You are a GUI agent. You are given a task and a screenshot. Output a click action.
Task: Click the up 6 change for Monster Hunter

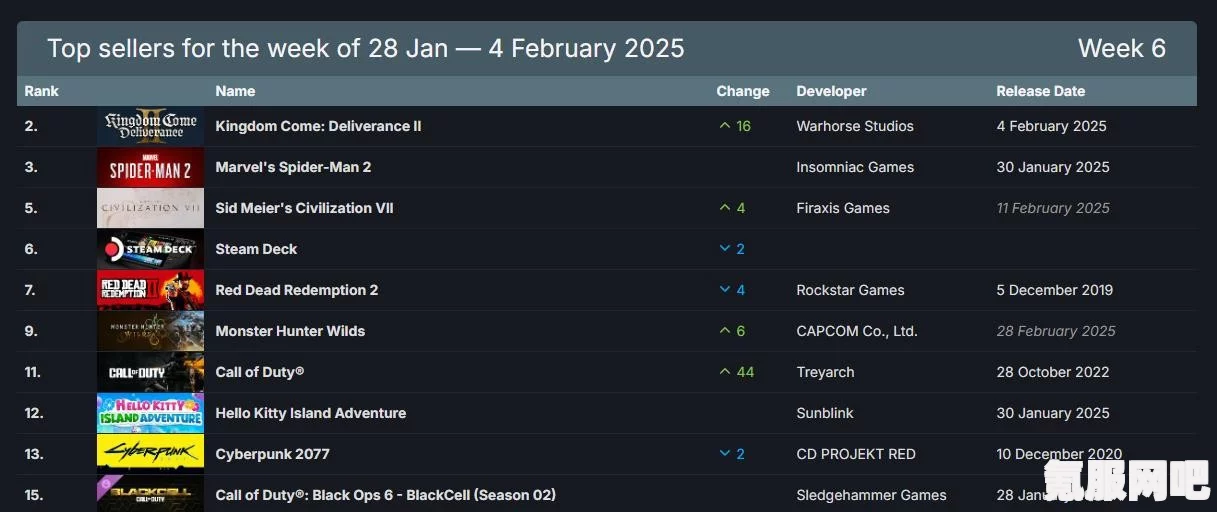click(x=732, y=331)
